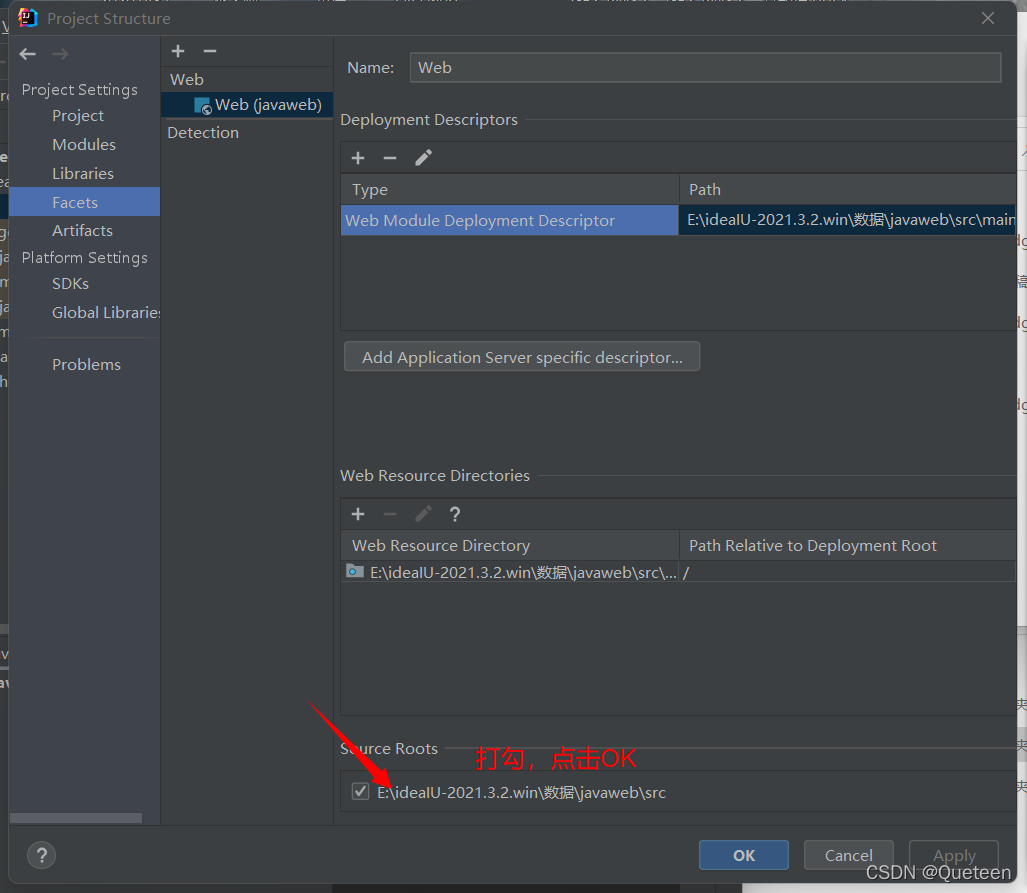Click the IntelliJ logo in title bar
This screenshot has width=1027, height=893.
(28, 18)
